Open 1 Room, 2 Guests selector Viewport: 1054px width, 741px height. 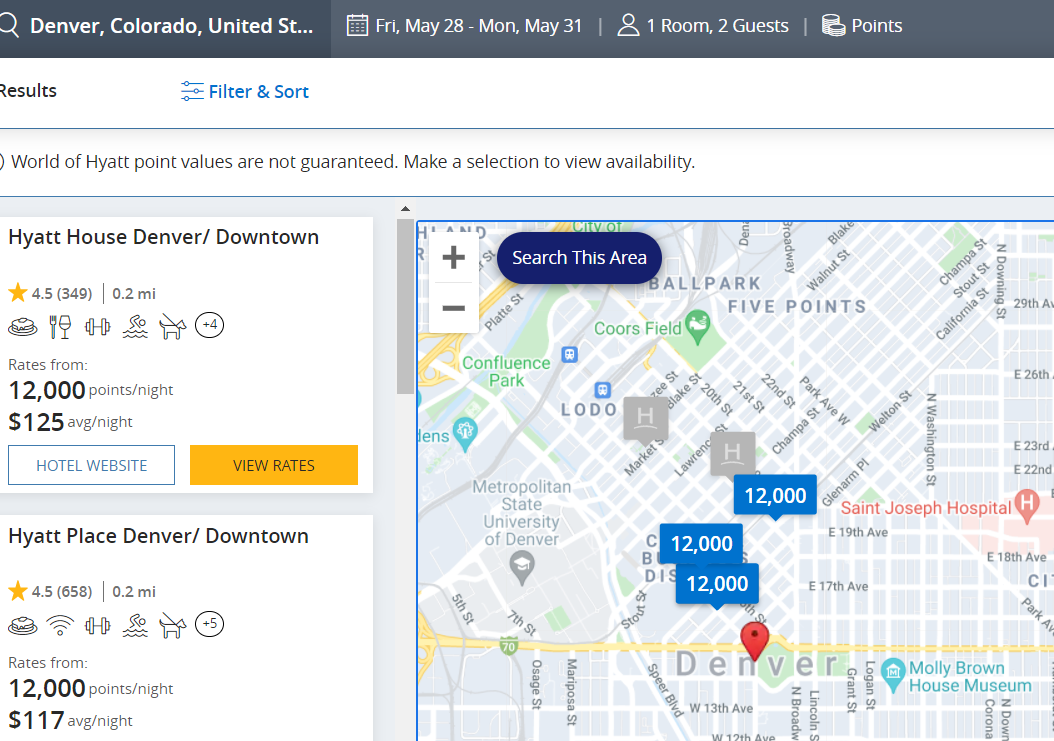click(717, 26)
